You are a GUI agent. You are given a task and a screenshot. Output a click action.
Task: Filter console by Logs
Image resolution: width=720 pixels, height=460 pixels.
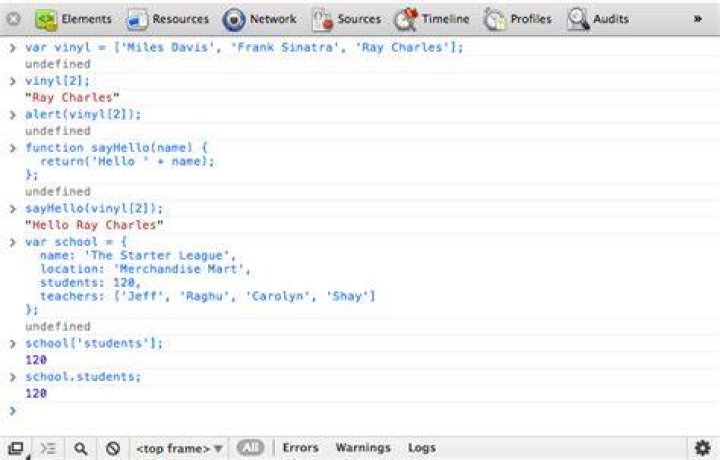[422, 448]
